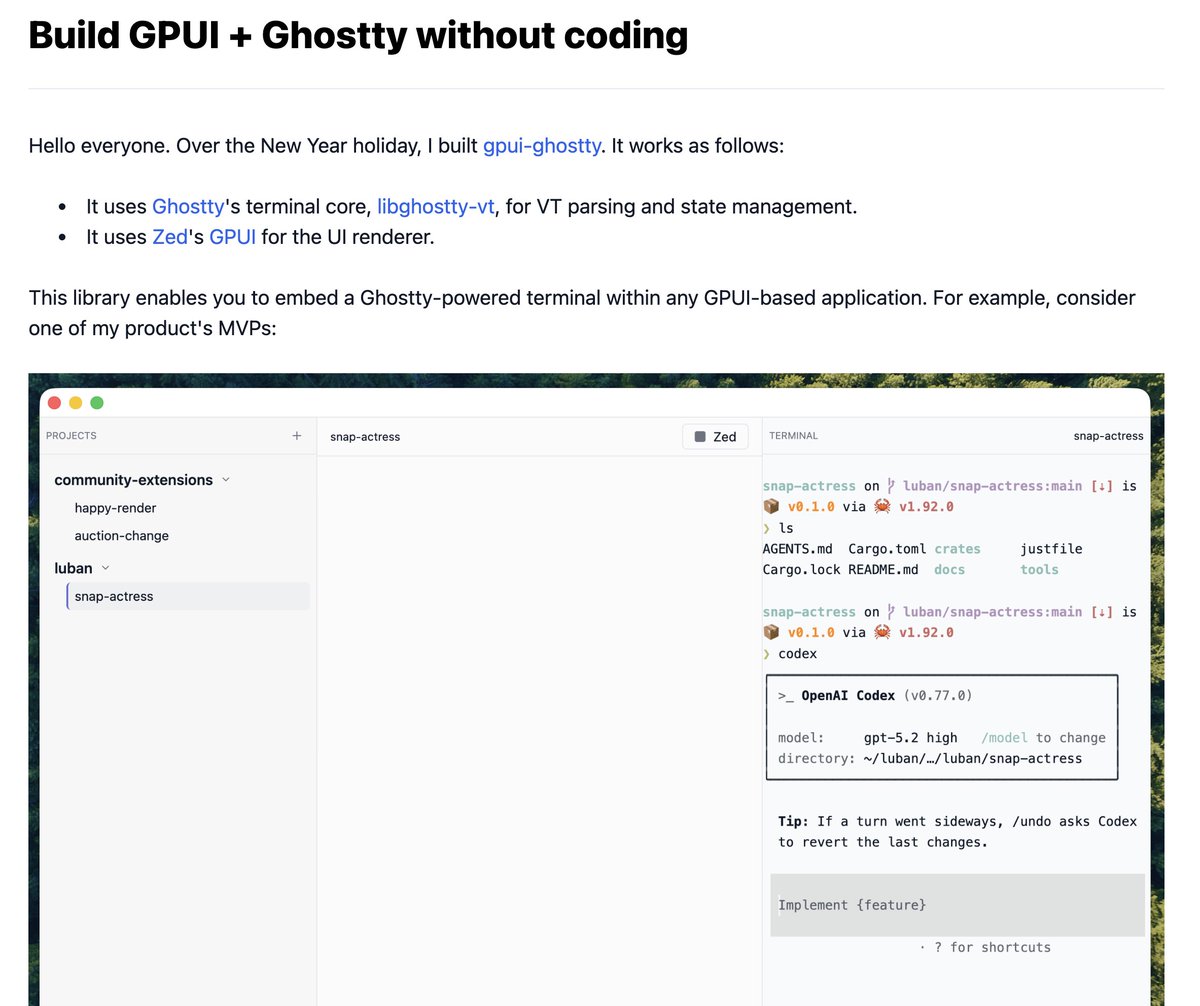1200x1006 pixels.
Task: Focus the Implement {feature} prompt input
Action: (x=957, y=905)
